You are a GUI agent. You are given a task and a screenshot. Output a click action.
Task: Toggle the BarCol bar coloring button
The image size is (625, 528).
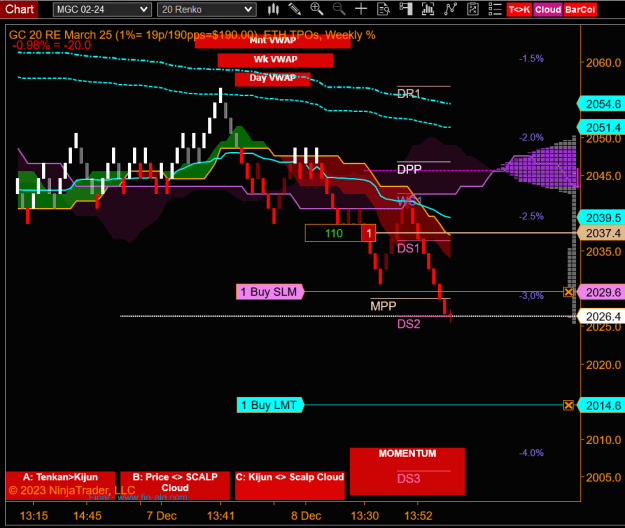click(x=580, y=10)
